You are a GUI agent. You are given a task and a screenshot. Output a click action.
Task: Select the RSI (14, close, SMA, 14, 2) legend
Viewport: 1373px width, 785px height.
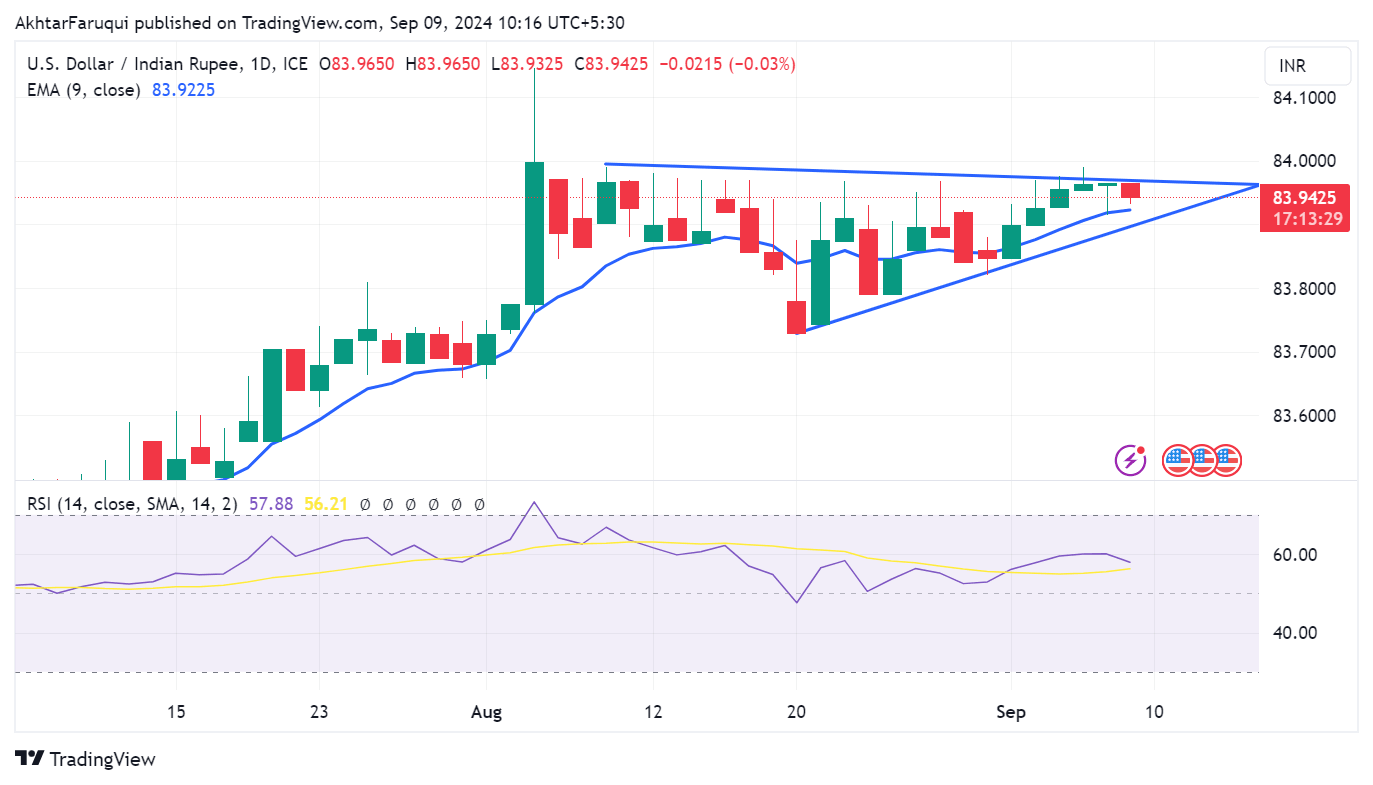tap(132, 504)
